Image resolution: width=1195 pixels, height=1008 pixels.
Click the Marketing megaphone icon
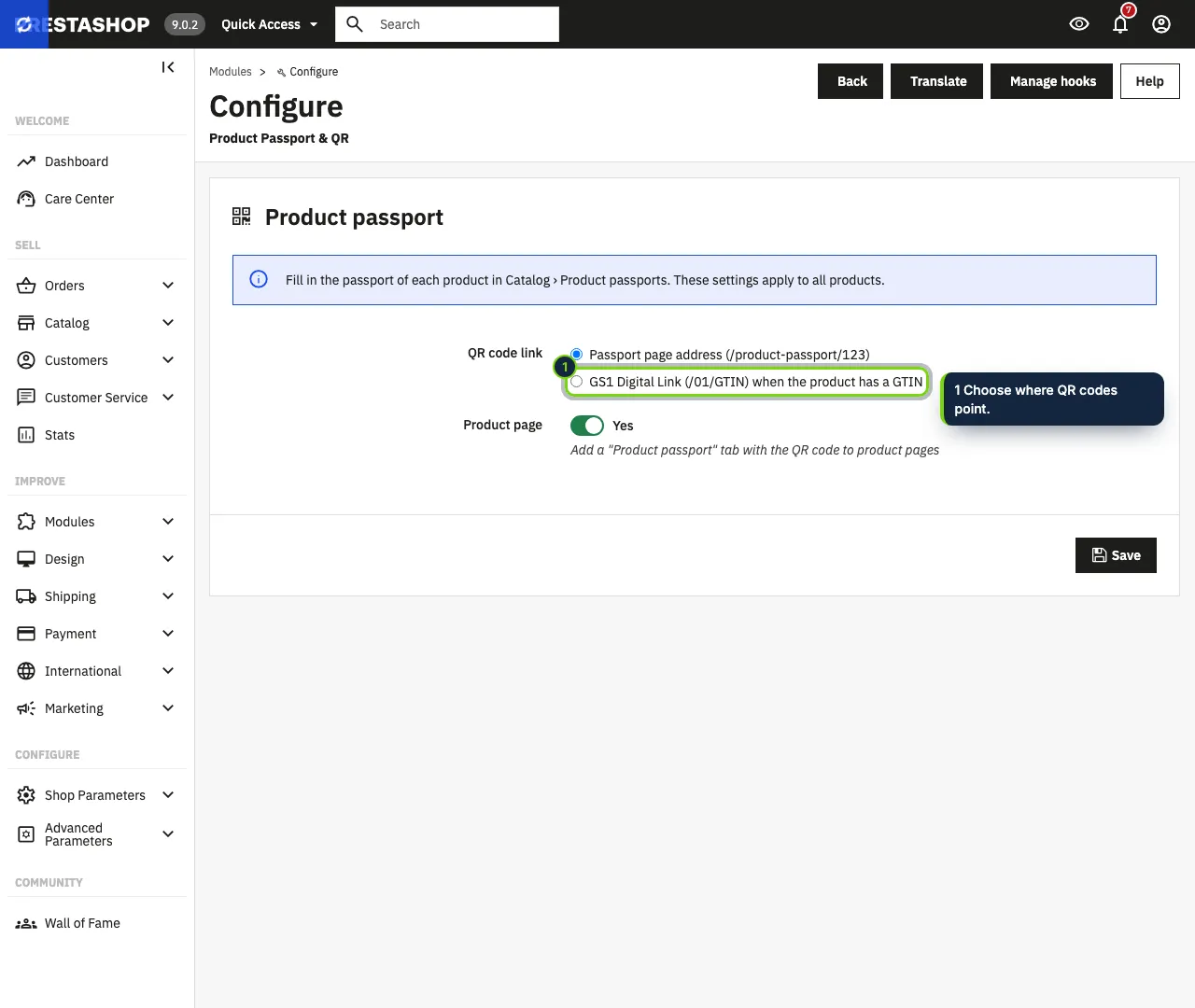coord(26,708)
